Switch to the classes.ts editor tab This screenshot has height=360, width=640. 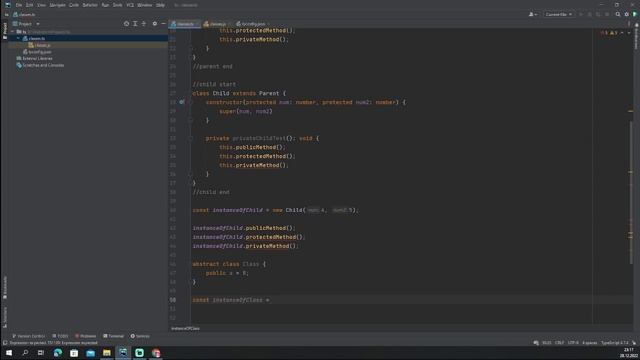click(185, 24)
